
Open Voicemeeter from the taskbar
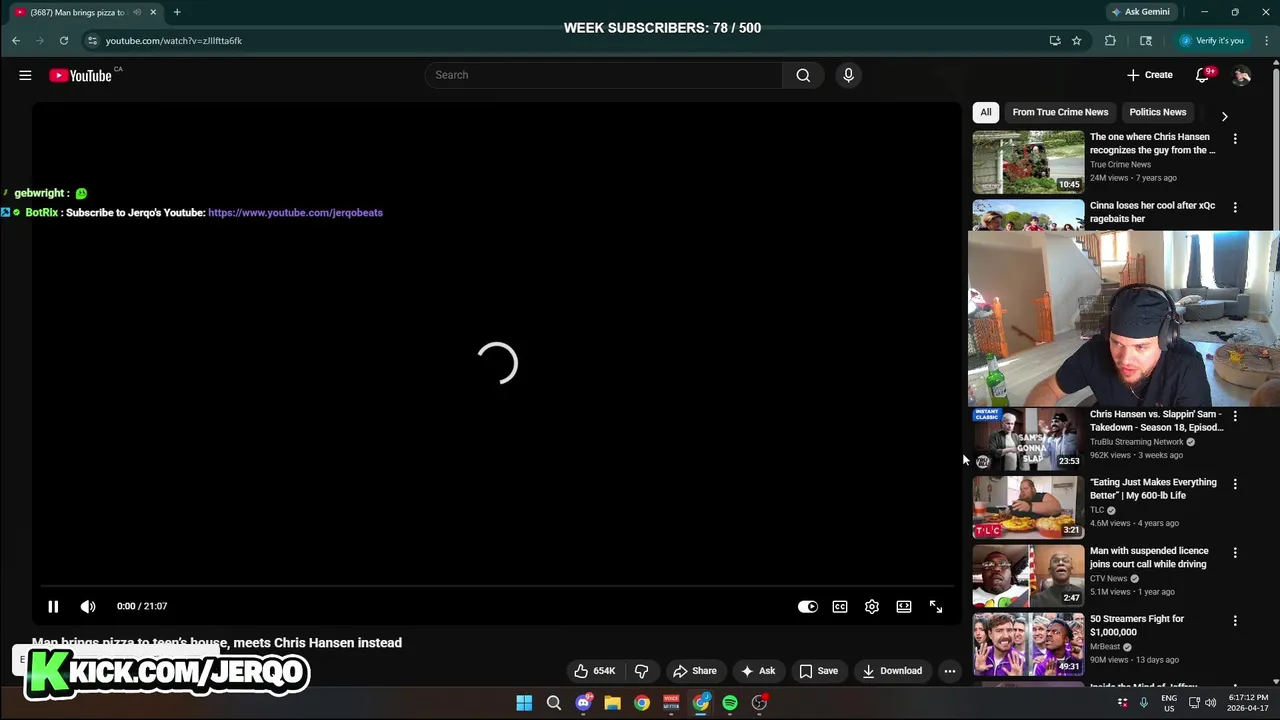(x=671, y=703)
